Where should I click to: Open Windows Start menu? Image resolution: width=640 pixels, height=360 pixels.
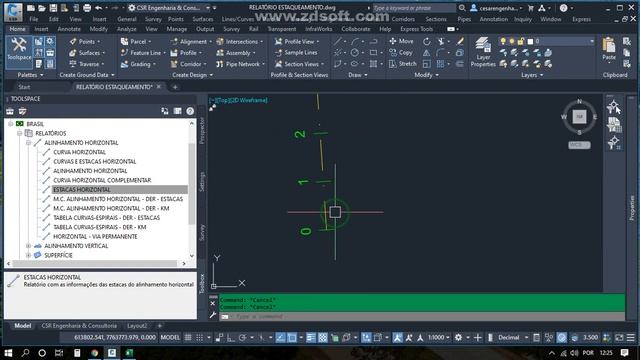[x=8, y=353]
